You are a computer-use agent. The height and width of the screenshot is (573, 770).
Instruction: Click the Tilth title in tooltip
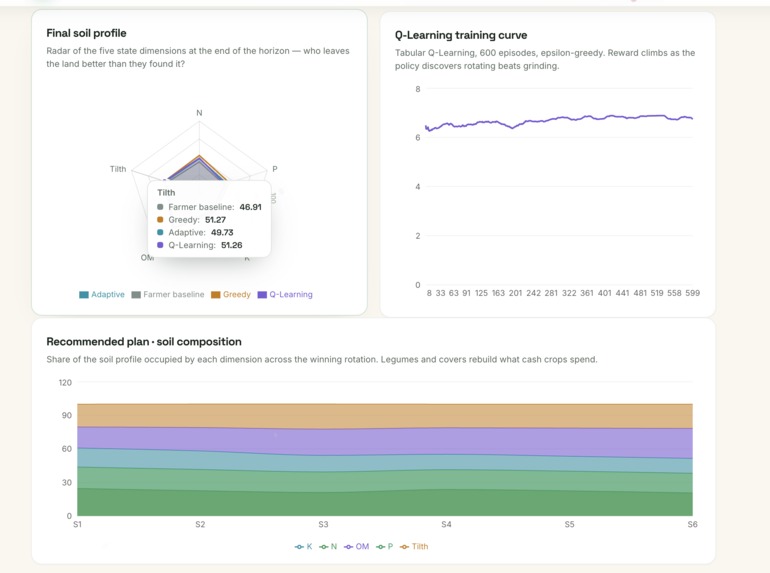point(166,192)
